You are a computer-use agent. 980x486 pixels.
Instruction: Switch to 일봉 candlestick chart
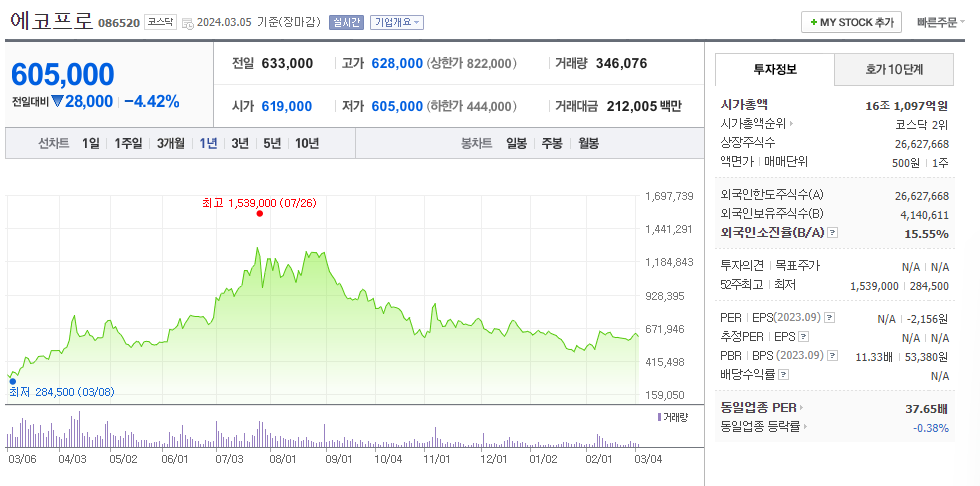516,144
